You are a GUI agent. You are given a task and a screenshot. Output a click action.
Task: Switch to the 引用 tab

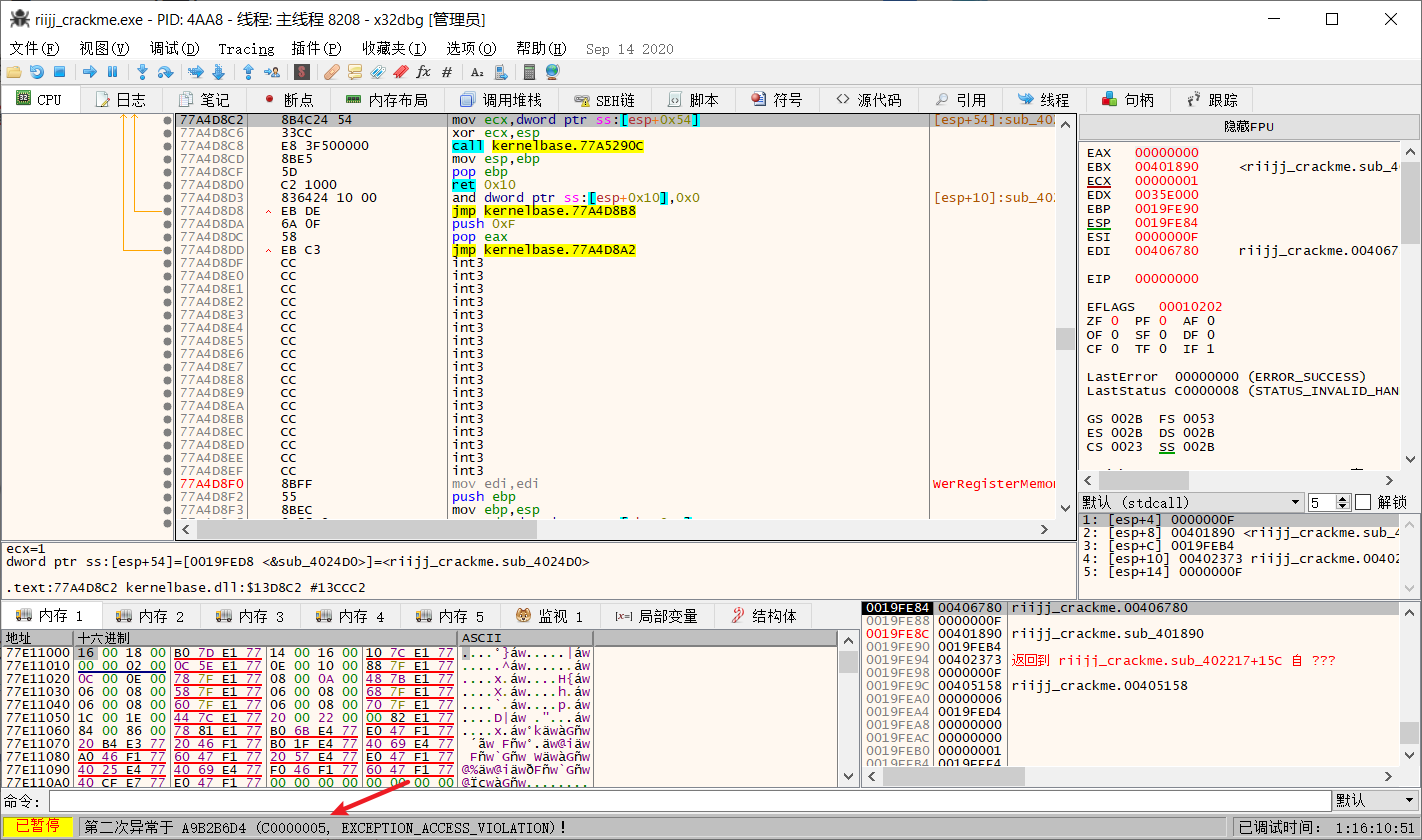click(960, 100)
